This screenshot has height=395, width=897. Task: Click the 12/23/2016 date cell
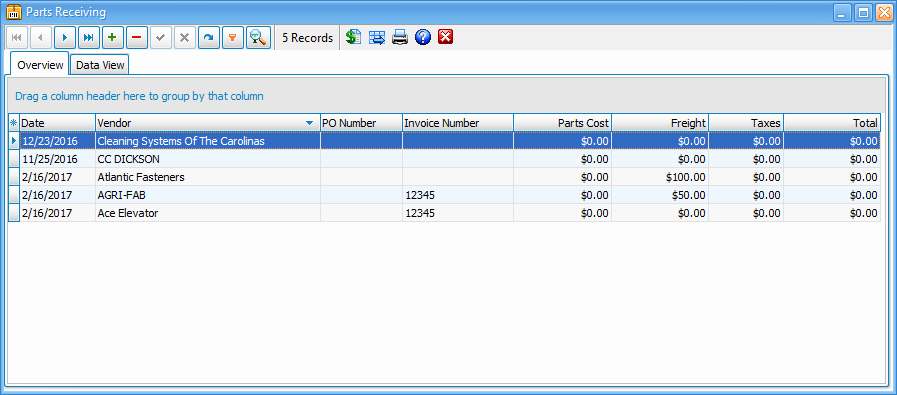point(57,141)
